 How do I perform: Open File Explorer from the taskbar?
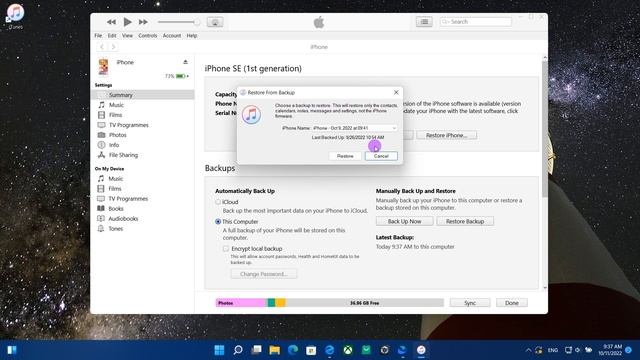tap(275, 350)
